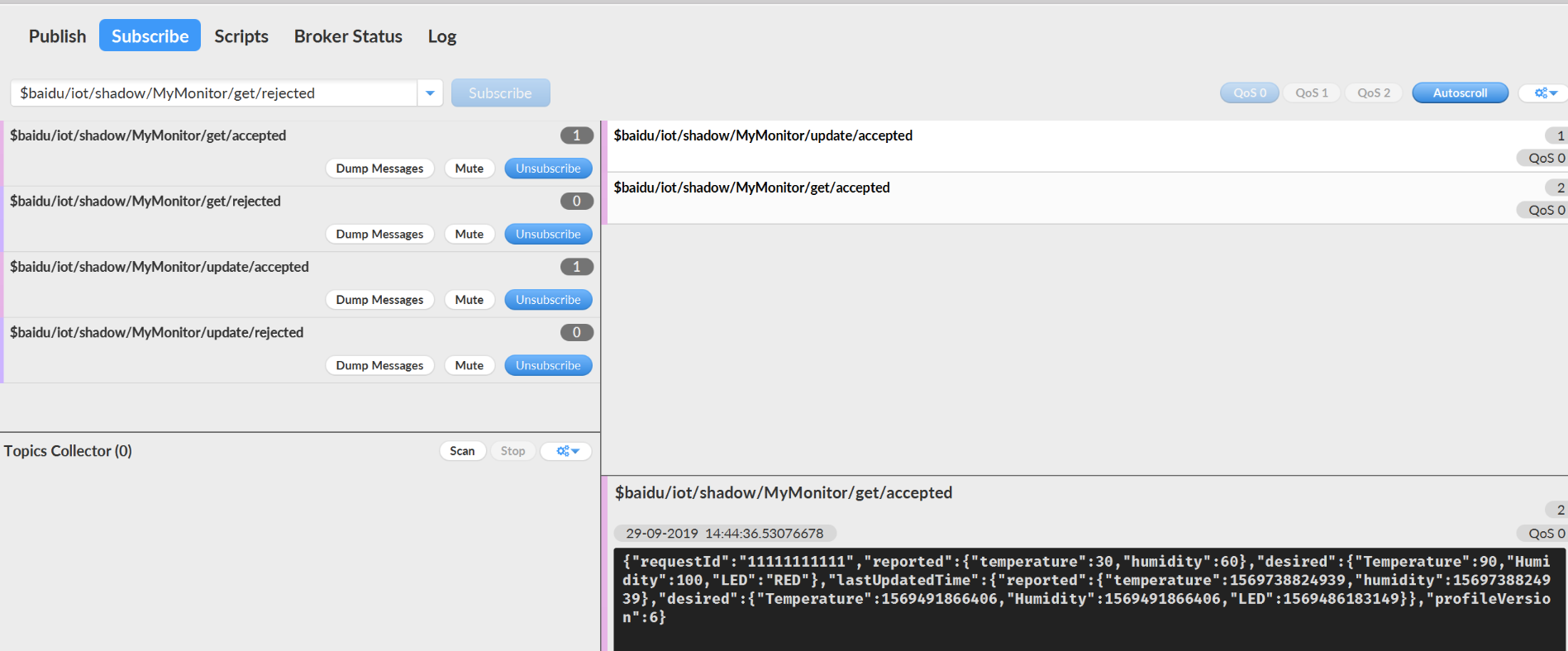Click the get/accepted subscription topic name
The height and width of the screenshot is (651, 1568).
pos(148,135)
